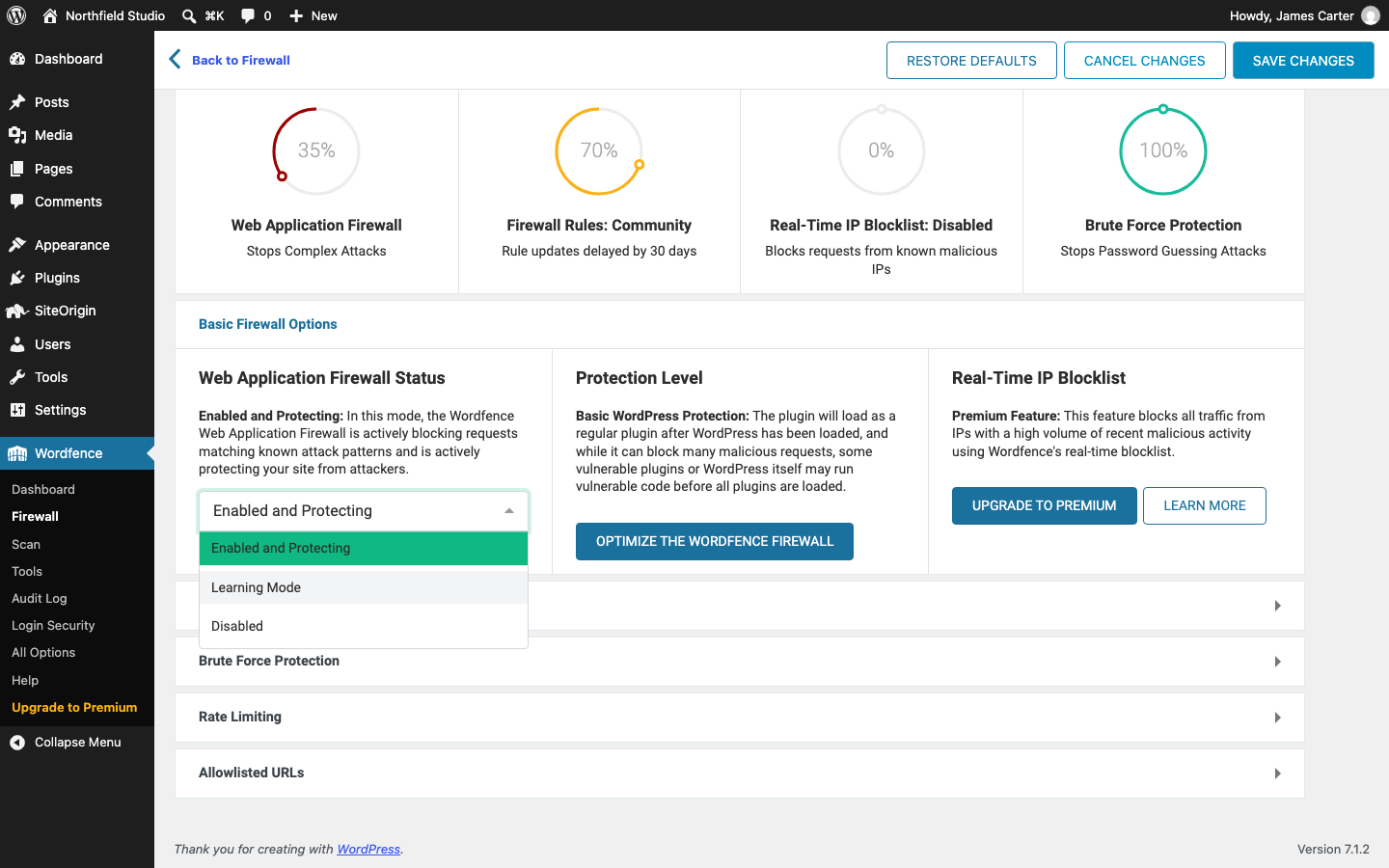Click the Tools wrench icon
The image size is (1389, 868).
(17, 377)
